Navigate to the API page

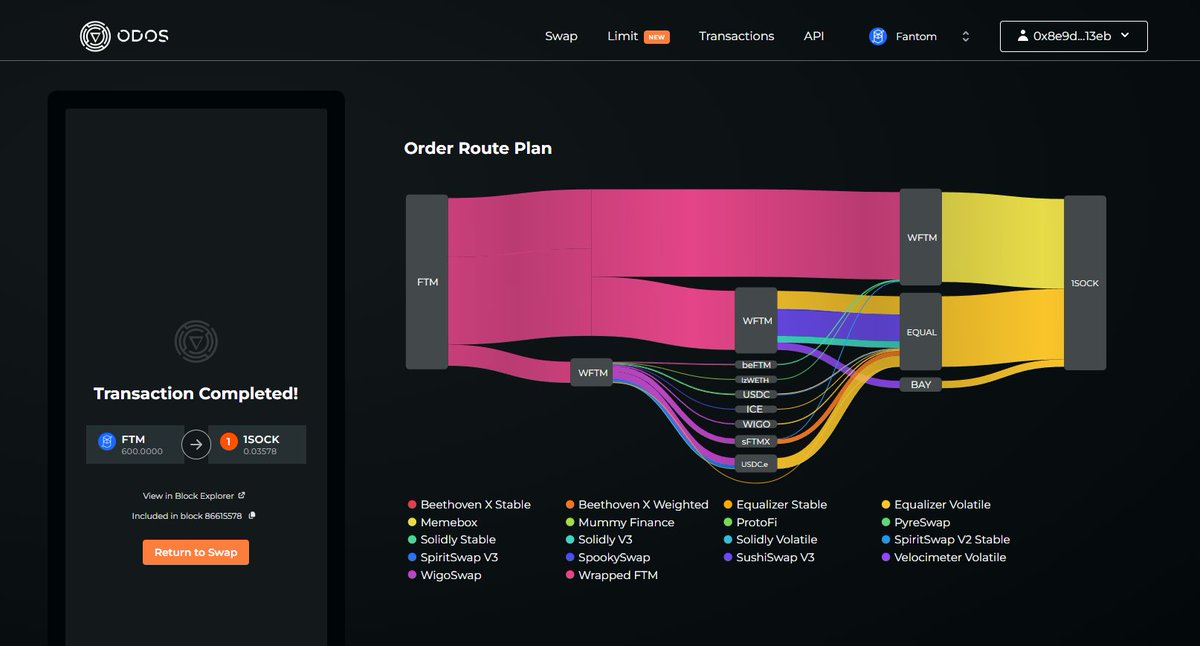tap(814, 36)
